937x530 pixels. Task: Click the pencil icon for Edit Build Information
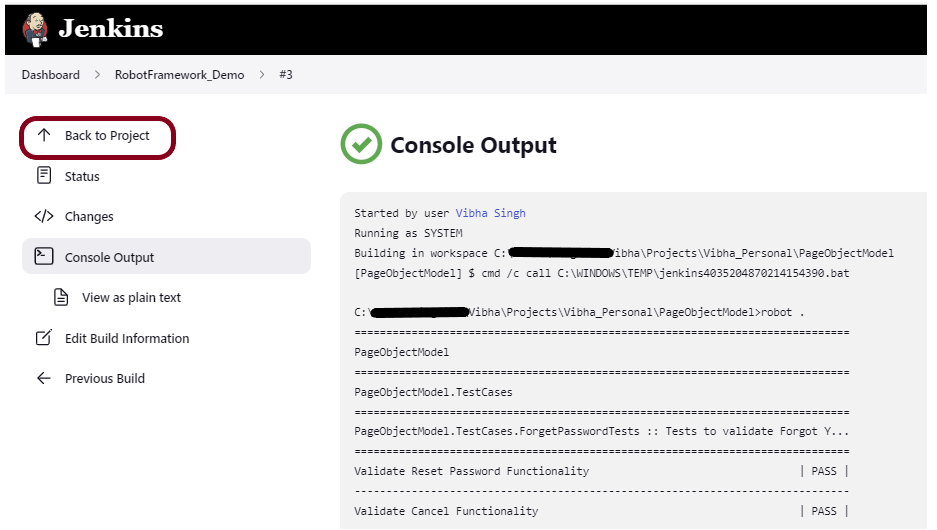pyautogui.click(x=43, y=338)
